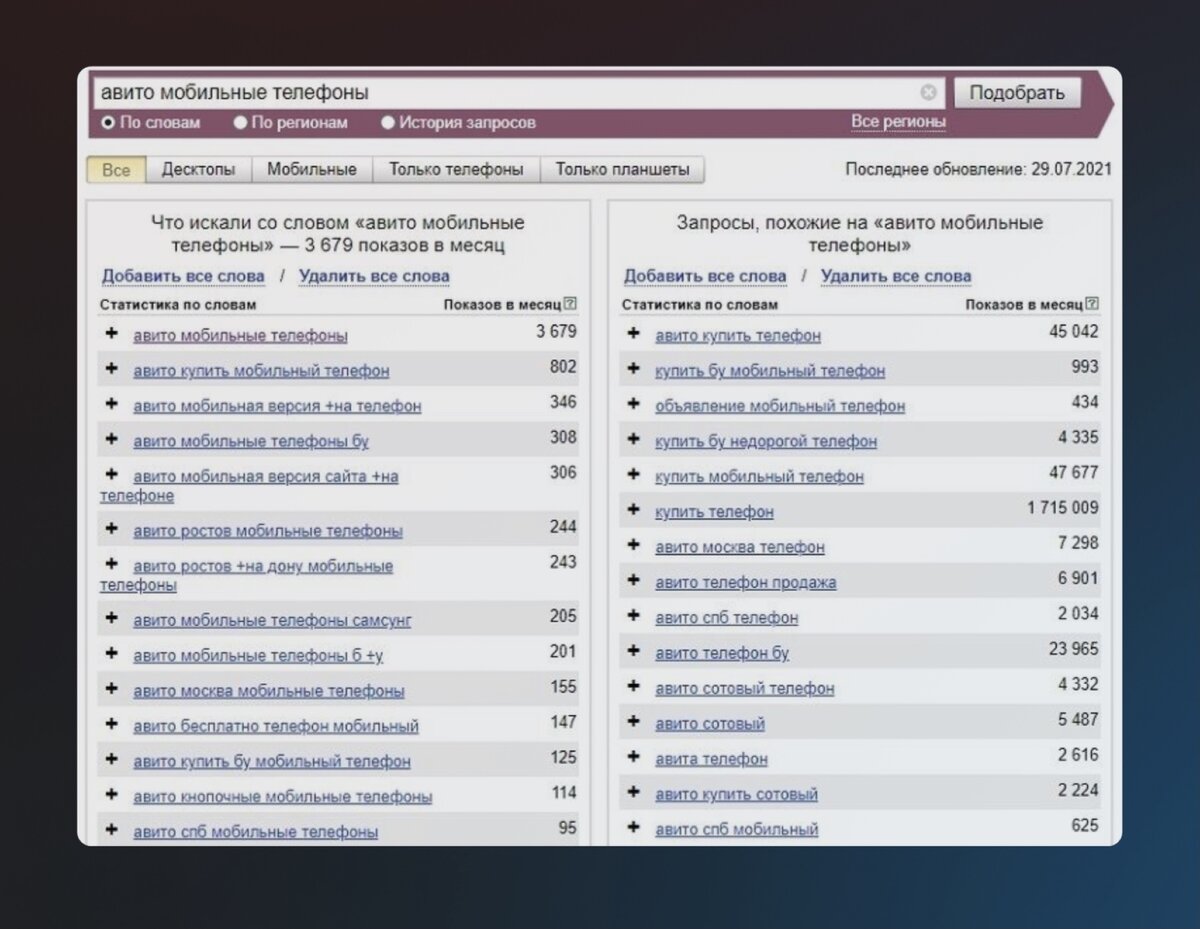1200x929 pixels.
Task: Click plus beside 'купить бу мобильный телефон'
Action: click(633, 369)
